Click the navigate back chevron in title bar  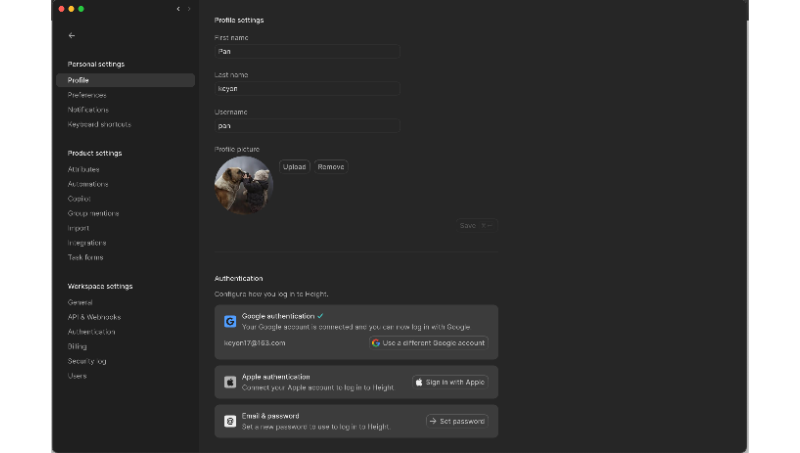(178, 9)
